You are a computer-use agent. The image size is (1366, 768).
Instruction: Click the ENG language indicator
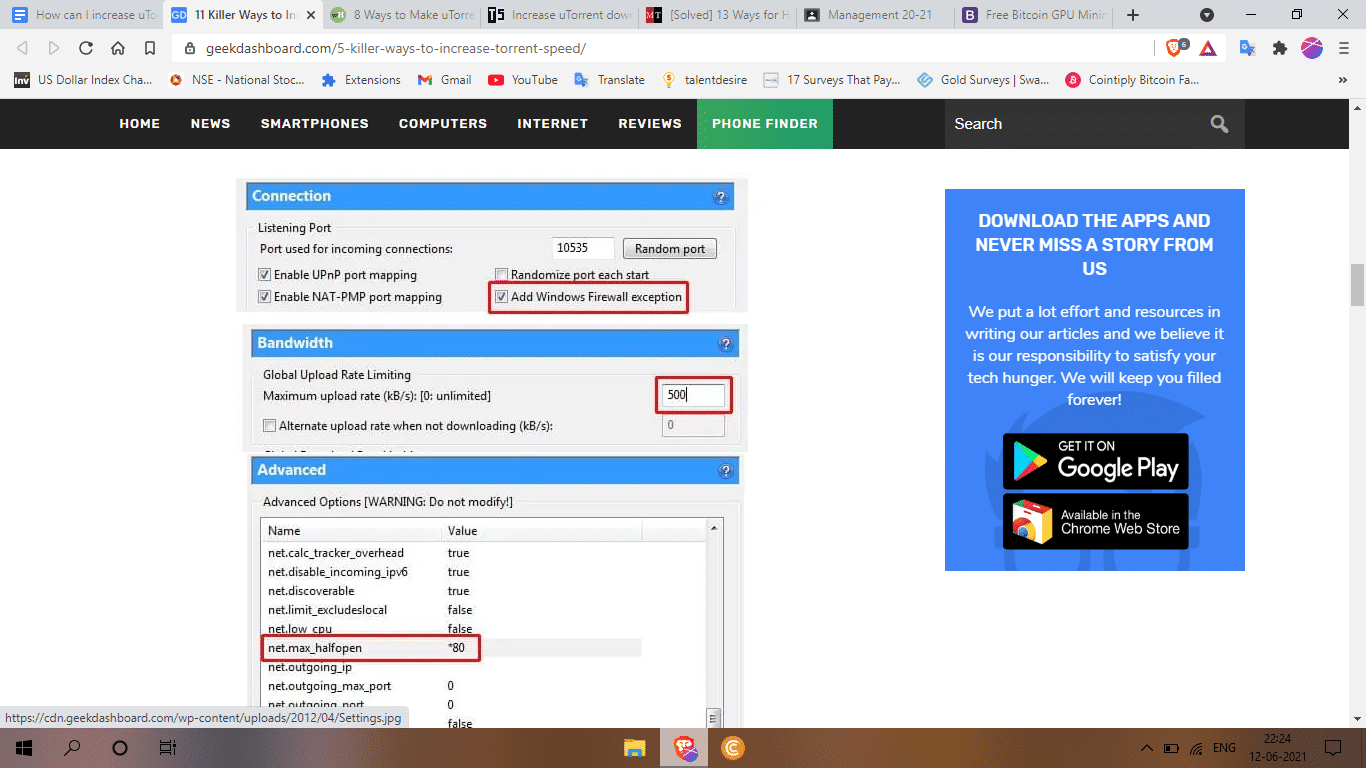pos(1225,748)
